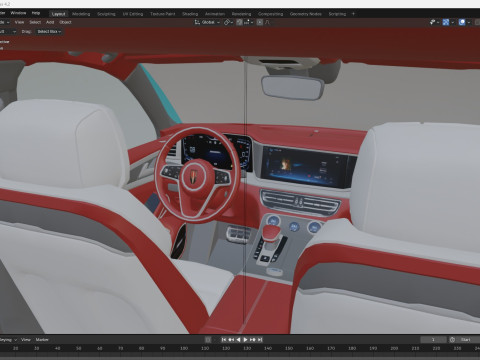Play the animation forward
The height and width of the screenshot is (360, 480).
[x=245, y=340]
